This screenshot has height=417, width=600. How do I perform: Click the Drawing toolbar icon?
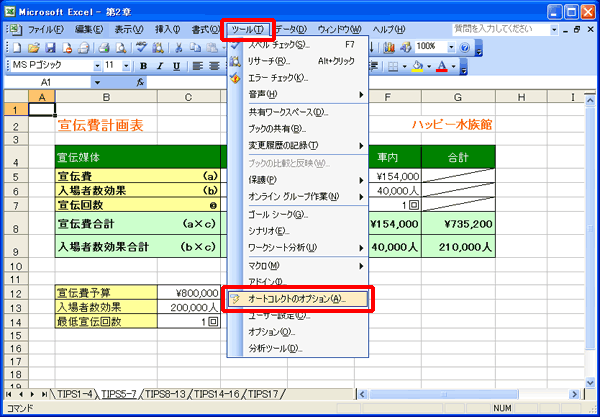pos(405,47)
